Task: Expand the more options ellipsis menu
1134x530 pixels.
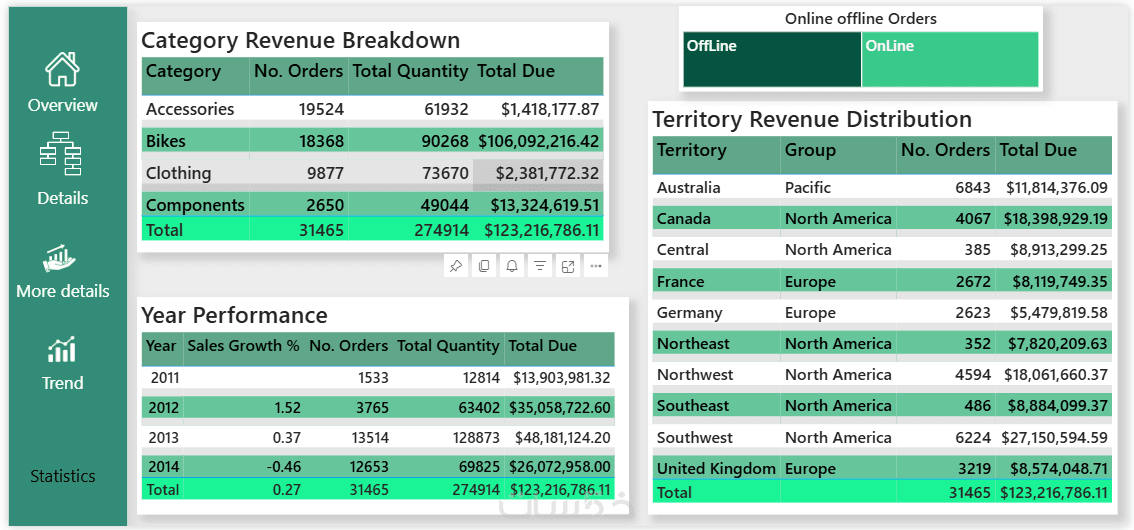Action: click(596, 266)
